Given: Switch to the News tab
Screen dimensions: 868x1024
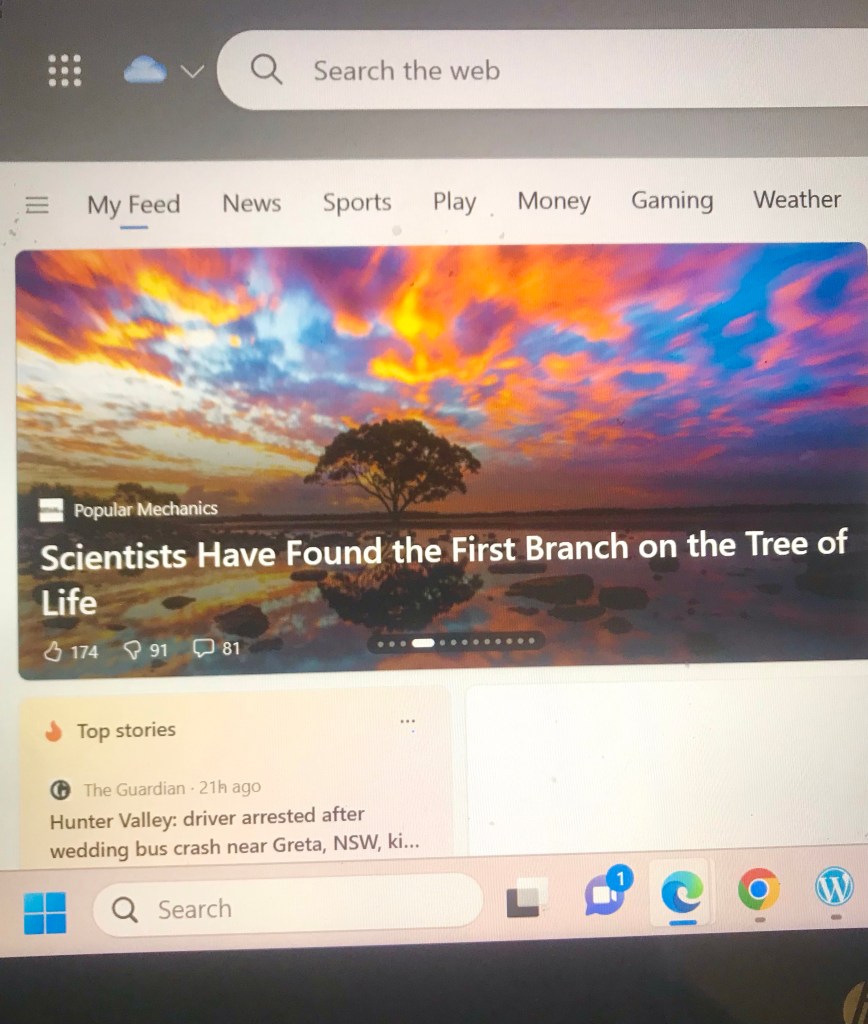Looking at the screenshot, I should [251, 203].
